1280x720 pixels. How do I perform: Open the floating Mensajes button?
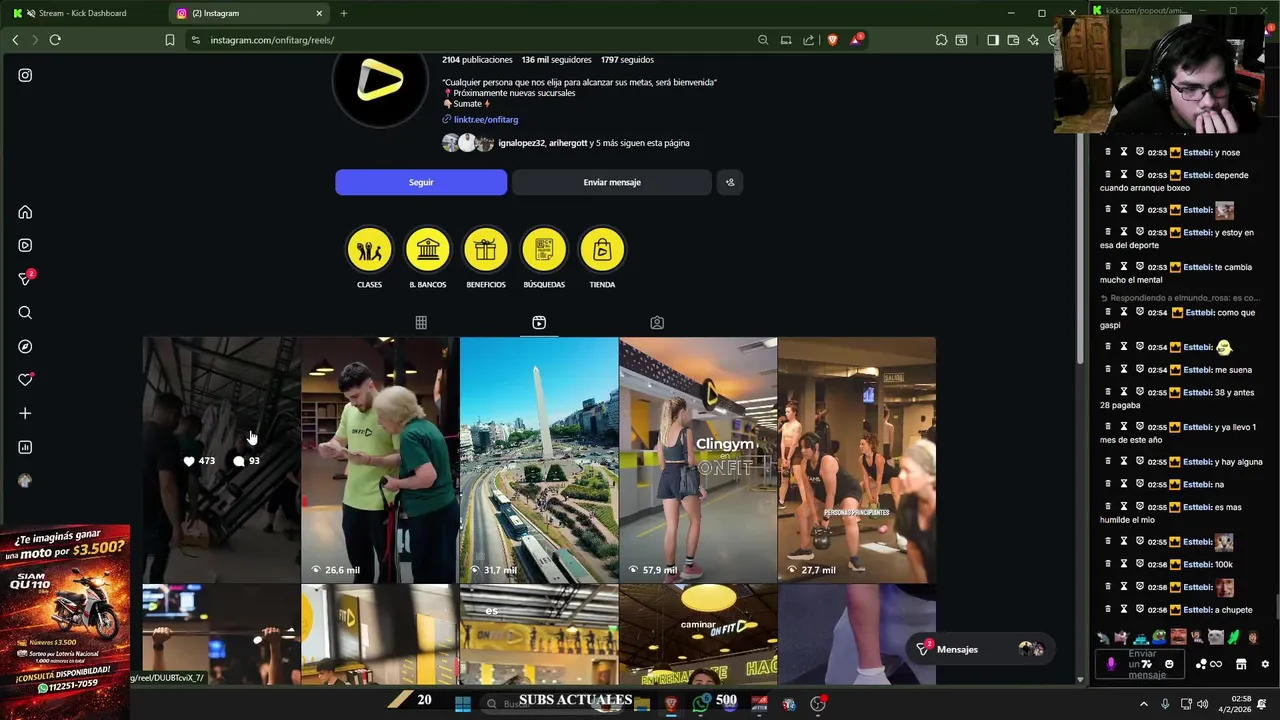(980, 649)
